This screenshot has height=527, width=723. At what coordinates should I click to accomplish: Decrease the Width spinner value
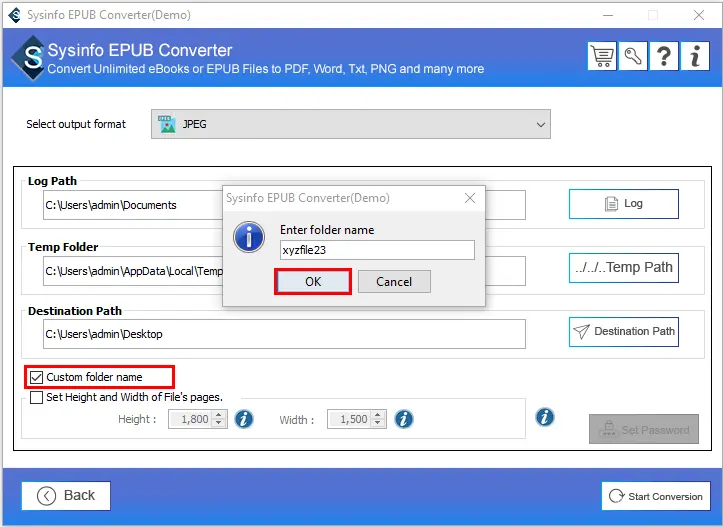point(378,423)
